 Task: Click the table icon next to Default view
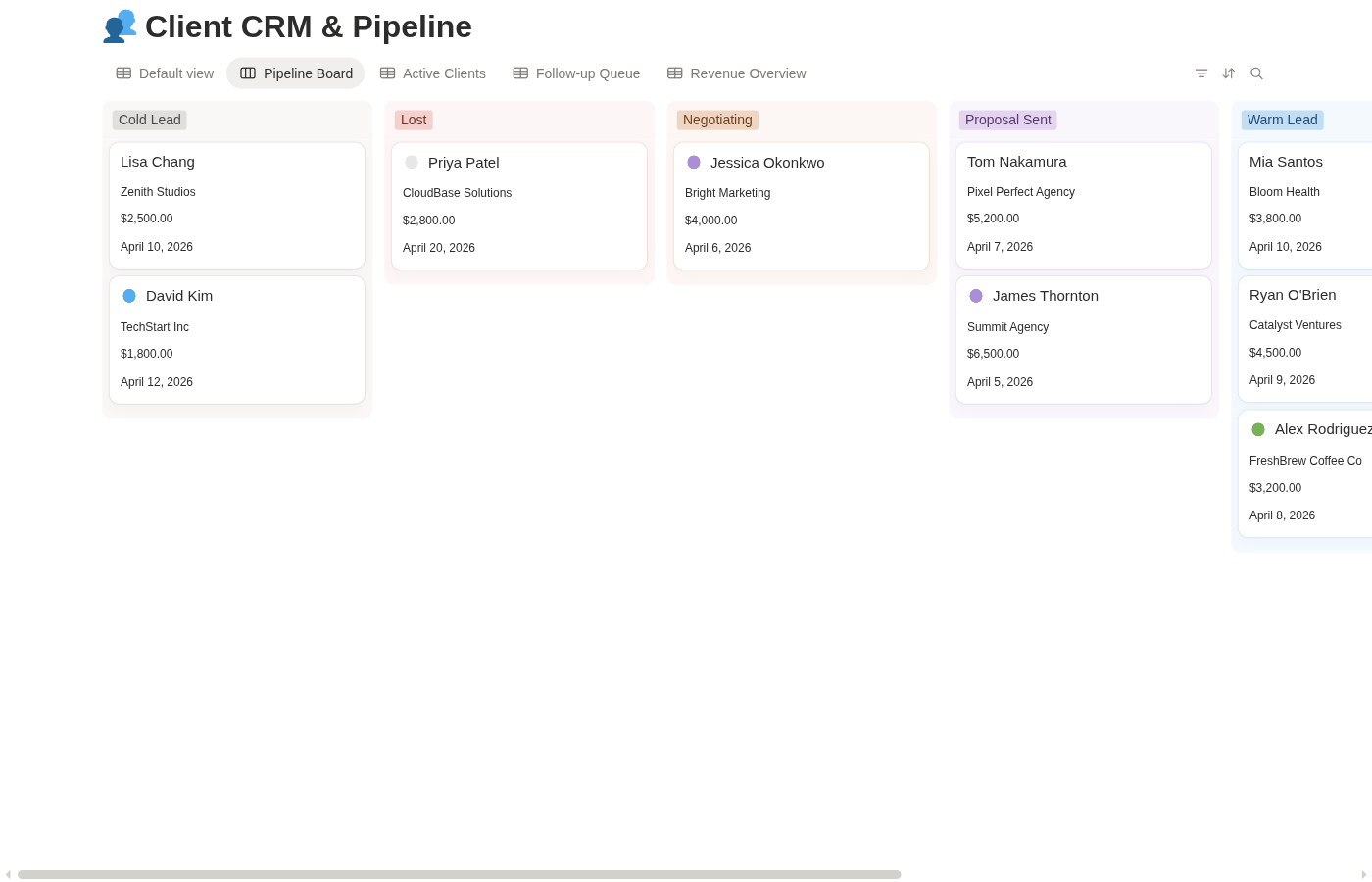(123, 73)
